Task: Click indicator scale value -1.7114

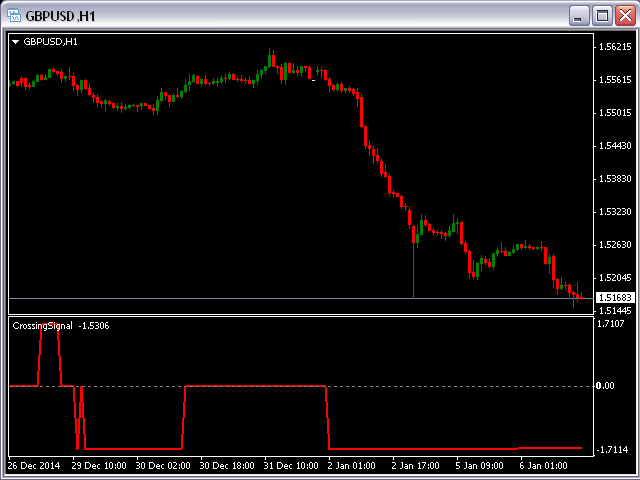Action: (x=612, y=450)
